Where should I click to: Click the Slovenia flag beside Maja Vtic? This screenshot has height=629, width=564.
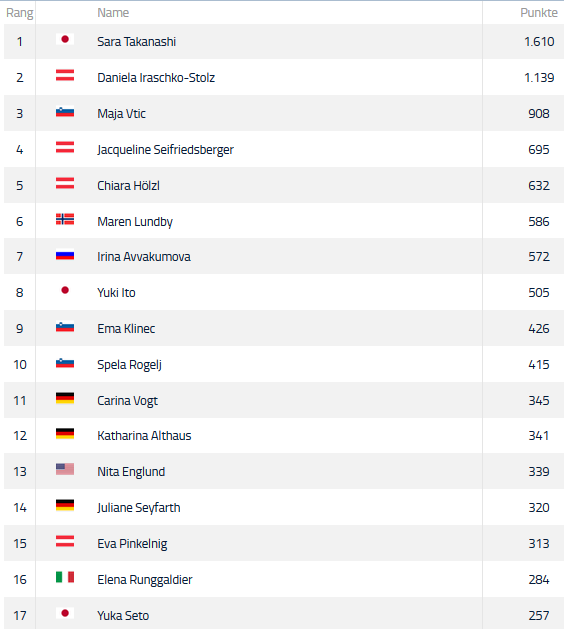pos(65,112)
